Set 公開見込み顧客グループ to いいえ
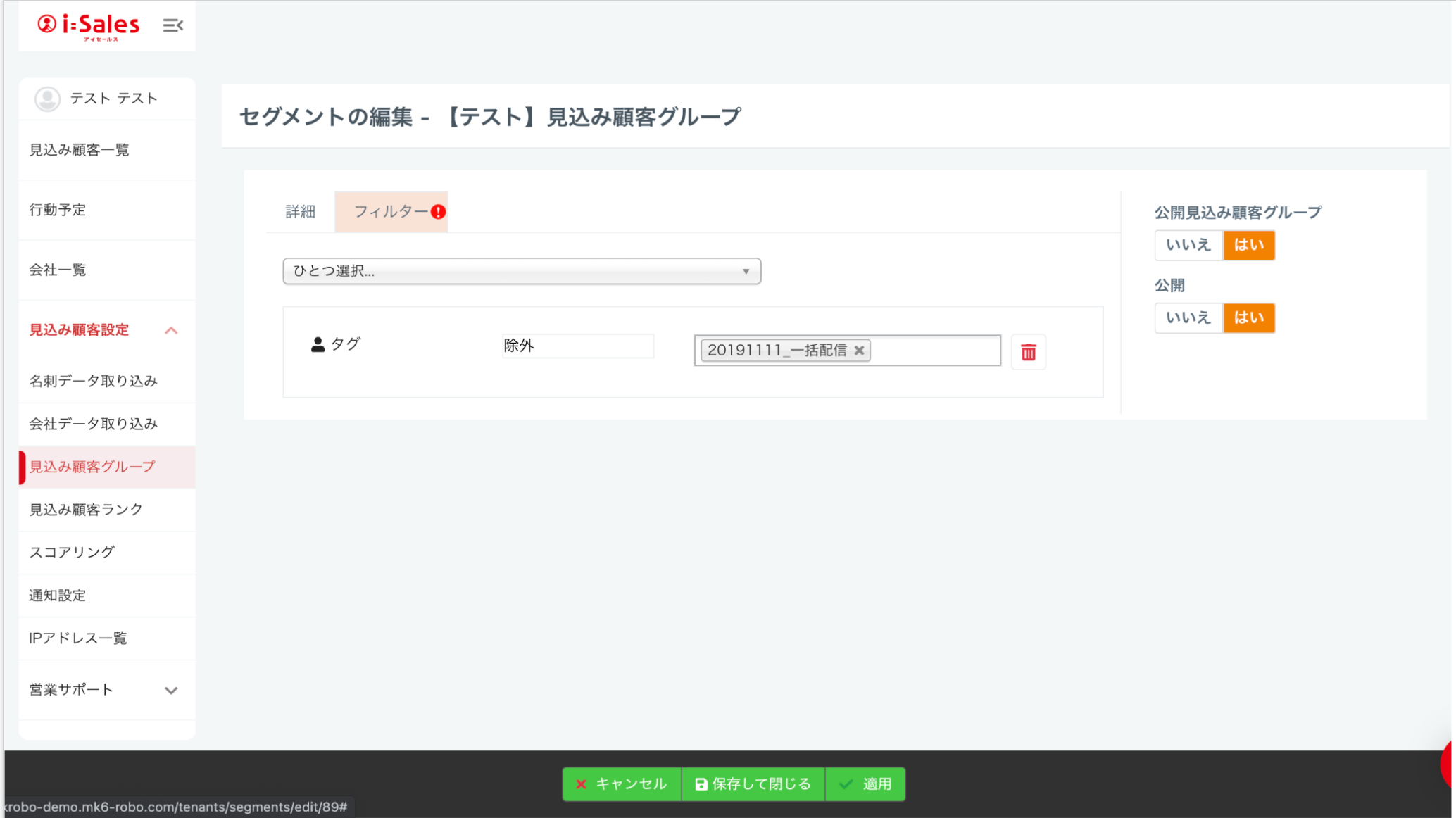This screenshot has width=1456, height=818. pos(1188,245)
